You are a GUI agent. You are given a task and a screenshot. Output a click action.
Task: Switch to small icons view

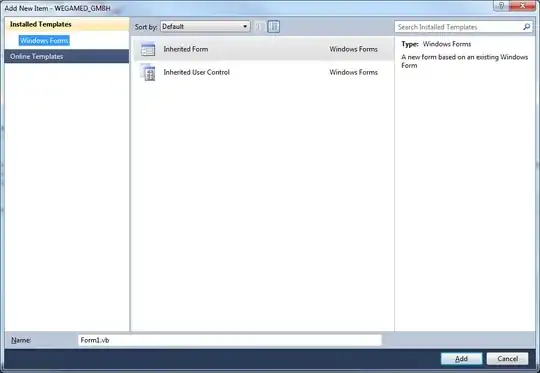tap(260, 27)
